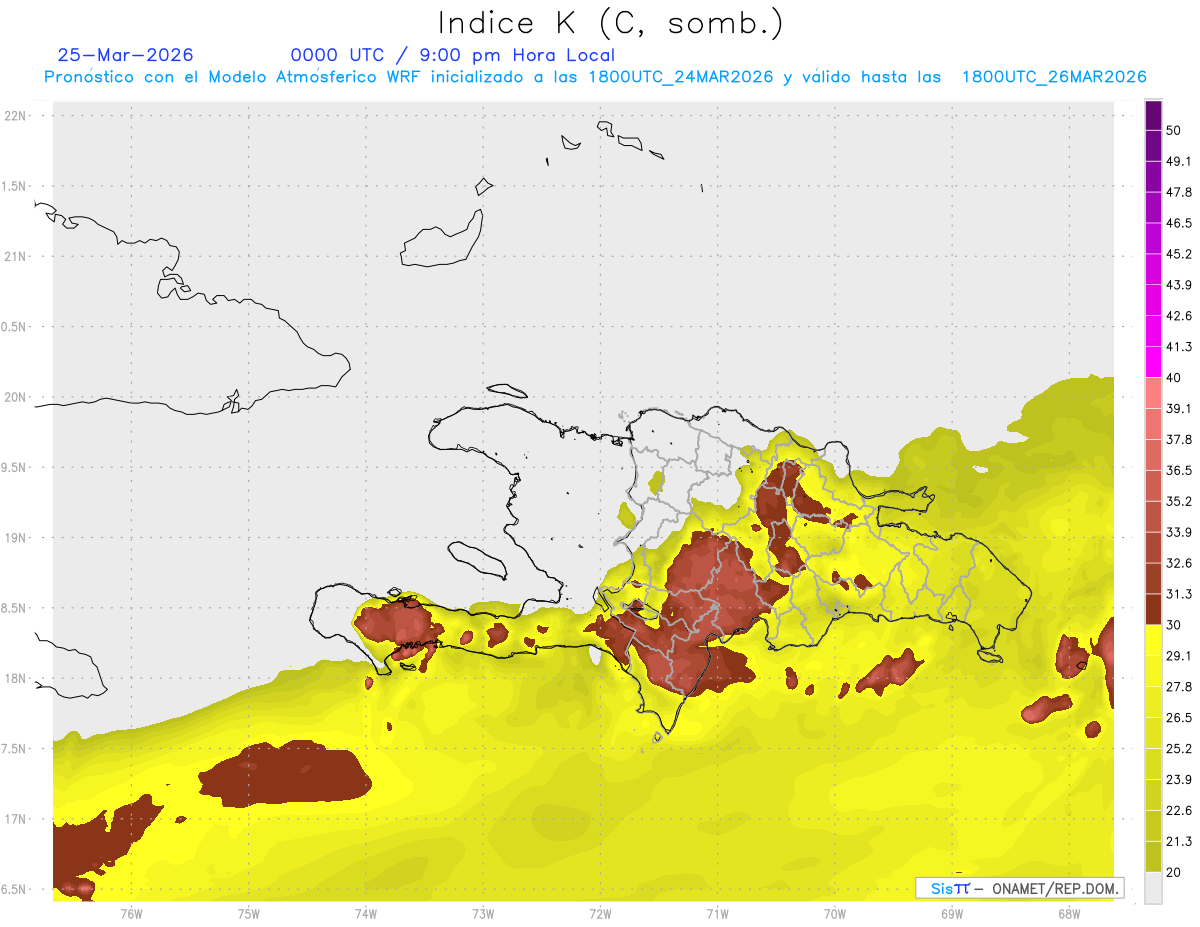Click the gray bottom colorbar segment

pos(1153,887)
